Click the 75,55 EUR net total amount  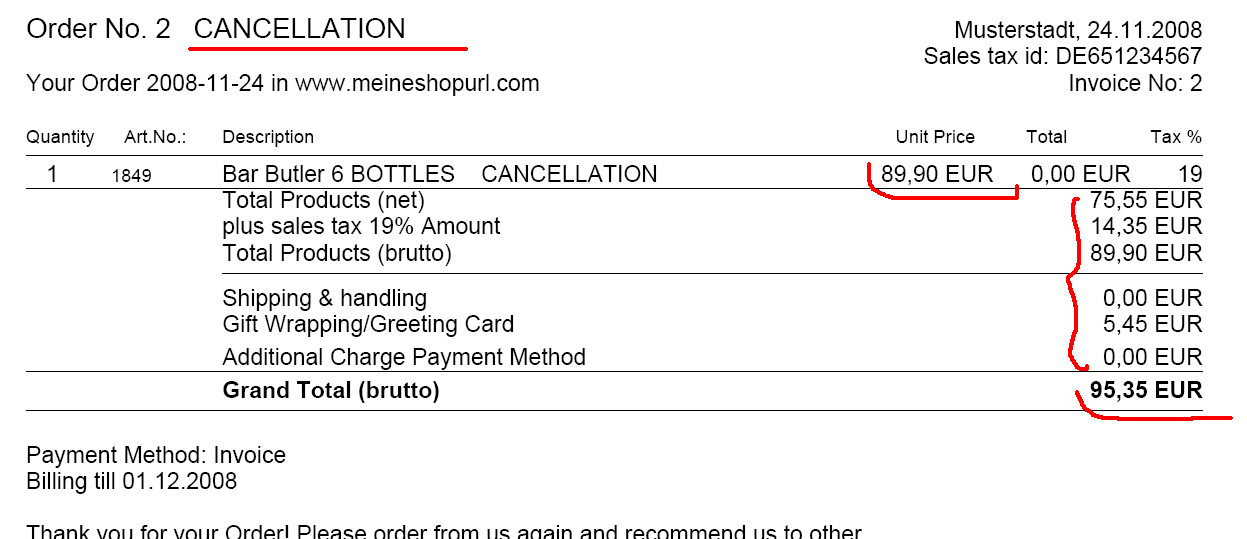click(x=1146, y=201)
